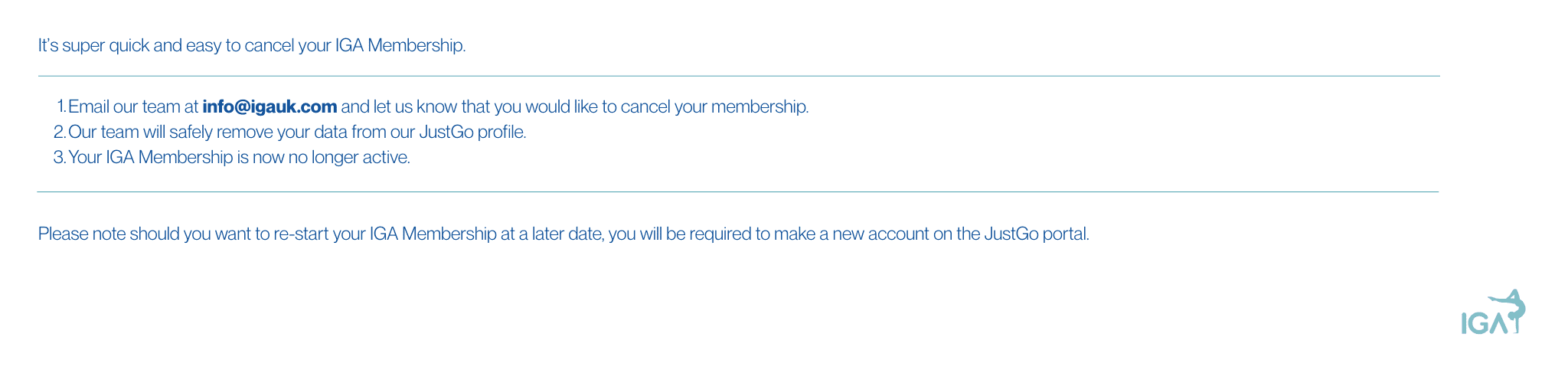The width and height of the screenshot is (1568, 383).
Task: Click step two about removing your data
Action: coord(297,132)
